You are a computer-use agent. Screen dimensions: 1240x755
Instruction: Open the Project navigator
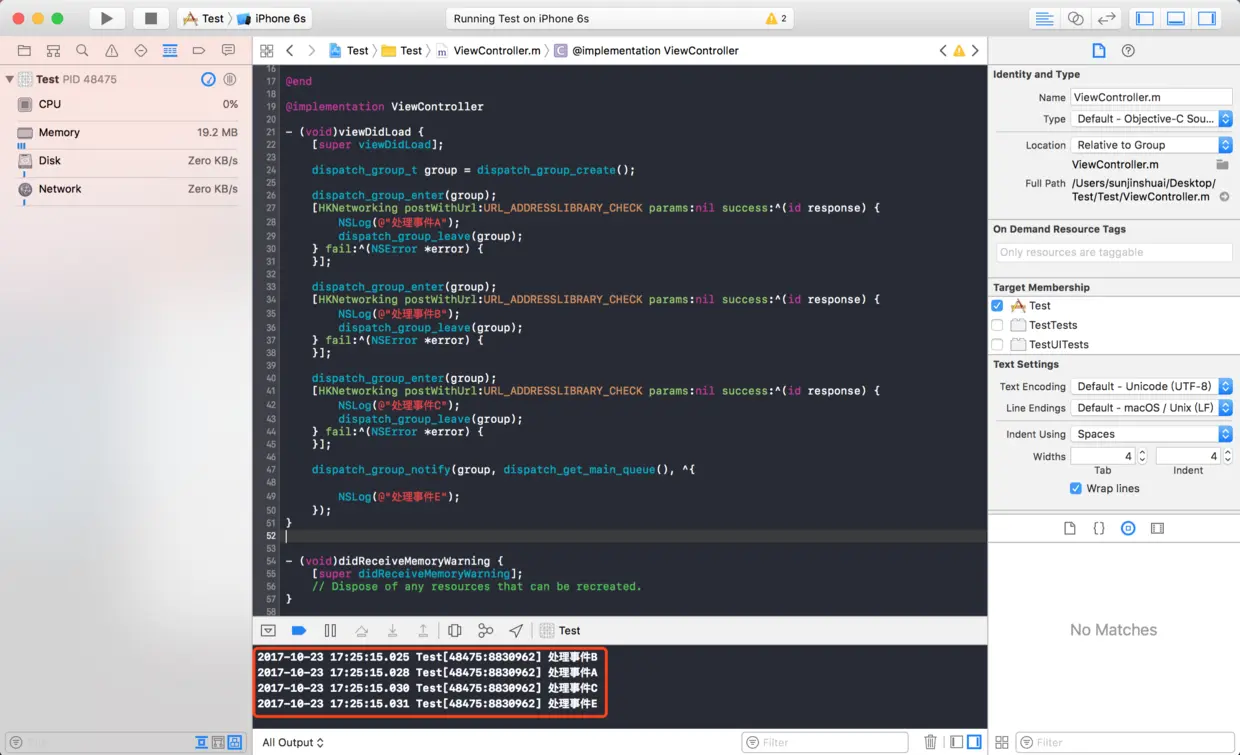[x=24, y=50]
